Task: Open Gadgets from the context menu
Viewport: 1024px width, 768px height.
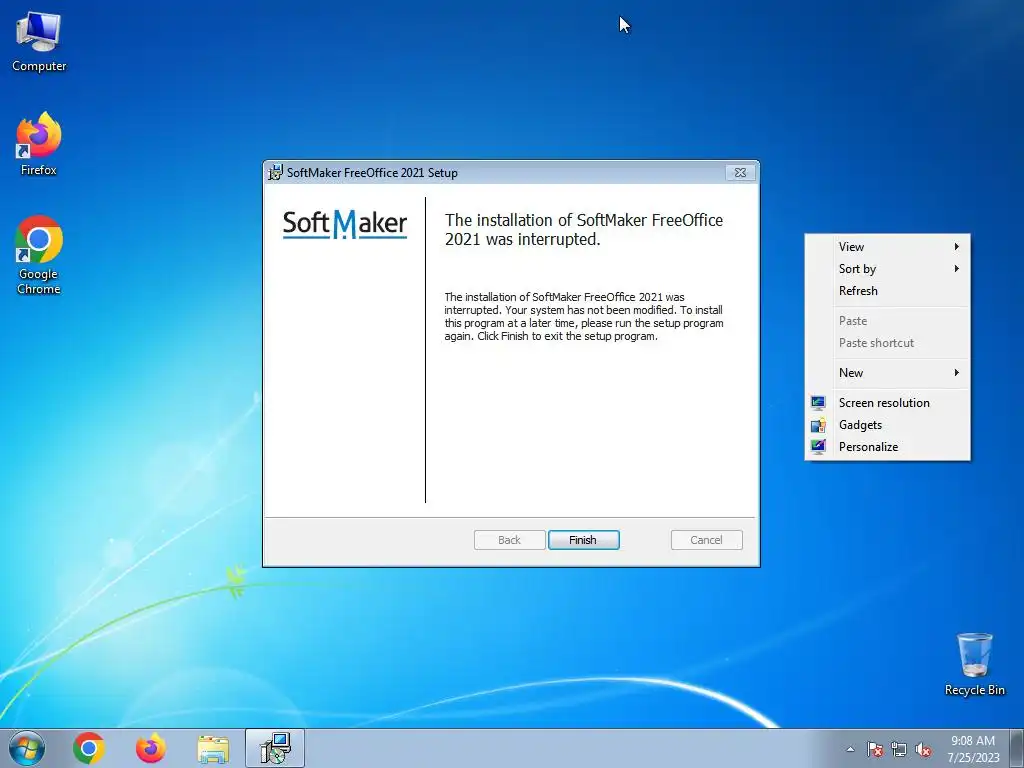Action: pos(888,425)
